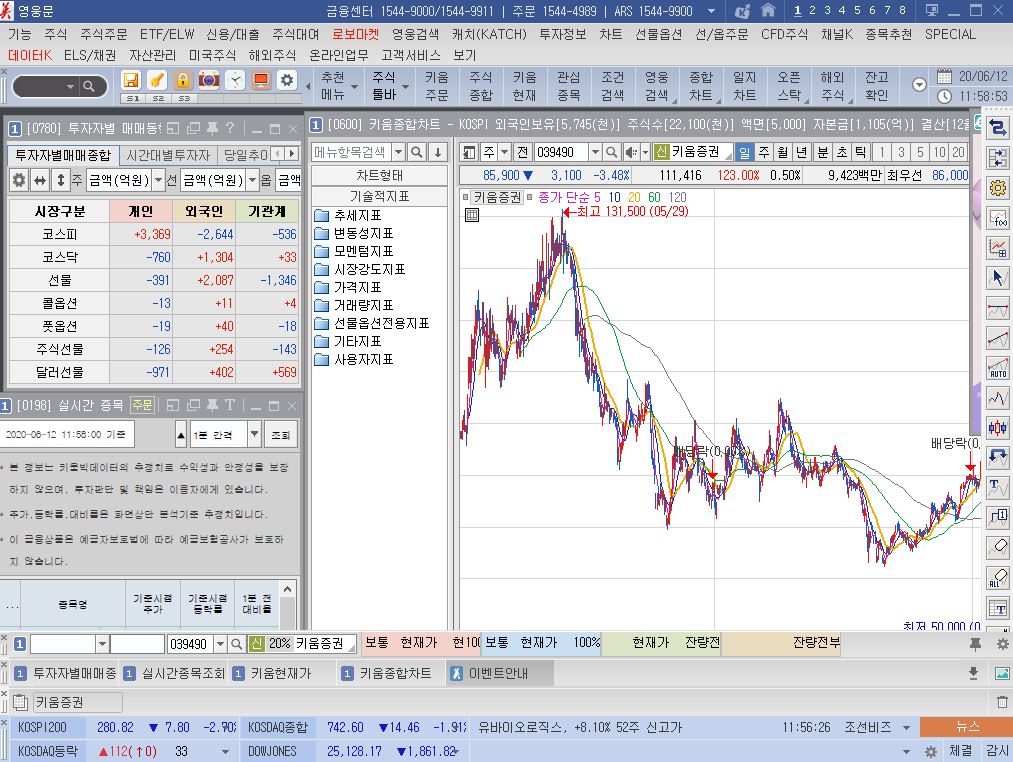The height and width of the screenshot is (762, 1013).
Task: Select the 틱 tick period toggle
Action: point(861,153)
